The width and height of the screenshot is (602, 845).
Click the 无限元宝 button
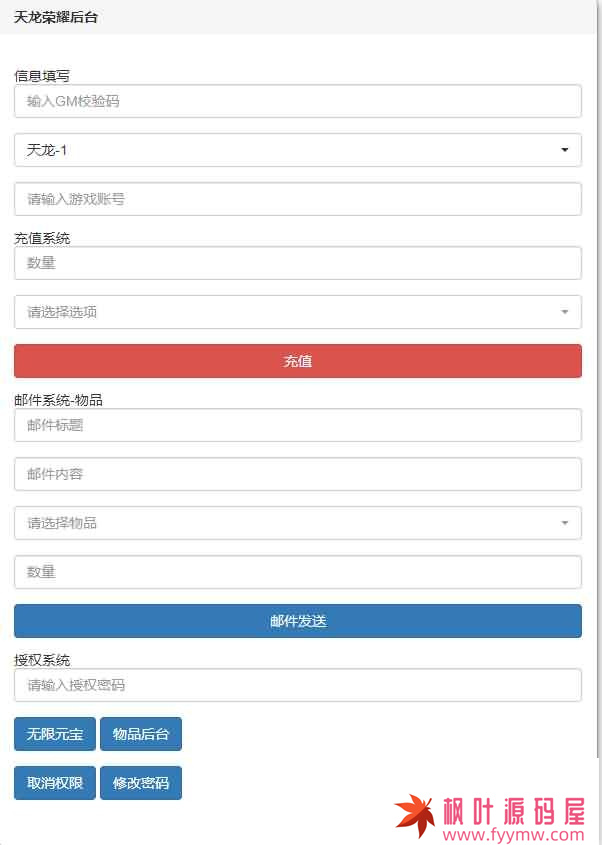click(x=55, y=734)
